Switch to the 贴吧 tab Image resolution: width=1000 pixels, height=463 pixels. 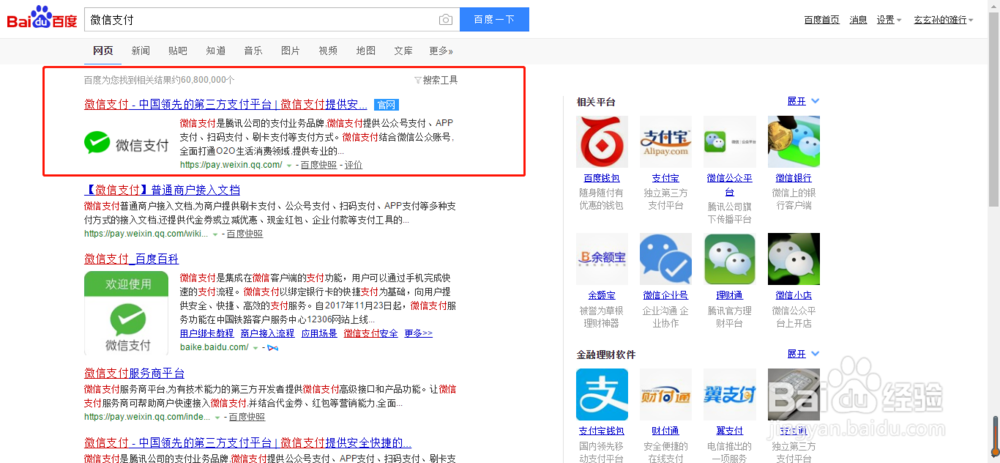pos(178,51)
